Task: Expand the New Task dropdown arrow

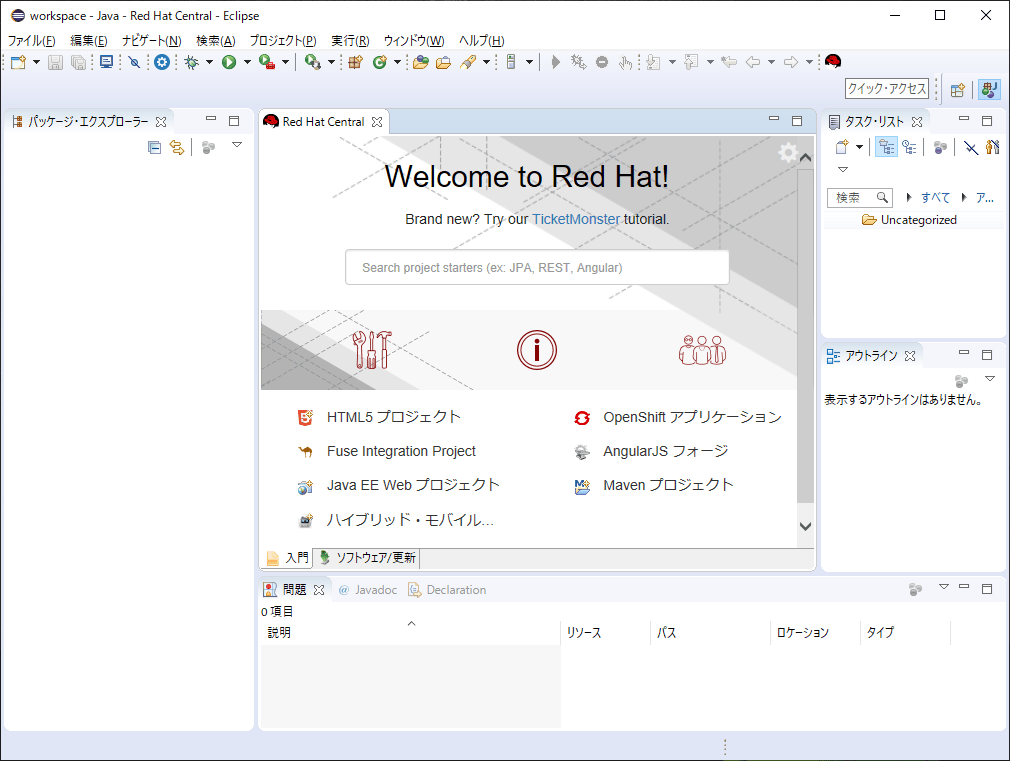Action: 860,148
